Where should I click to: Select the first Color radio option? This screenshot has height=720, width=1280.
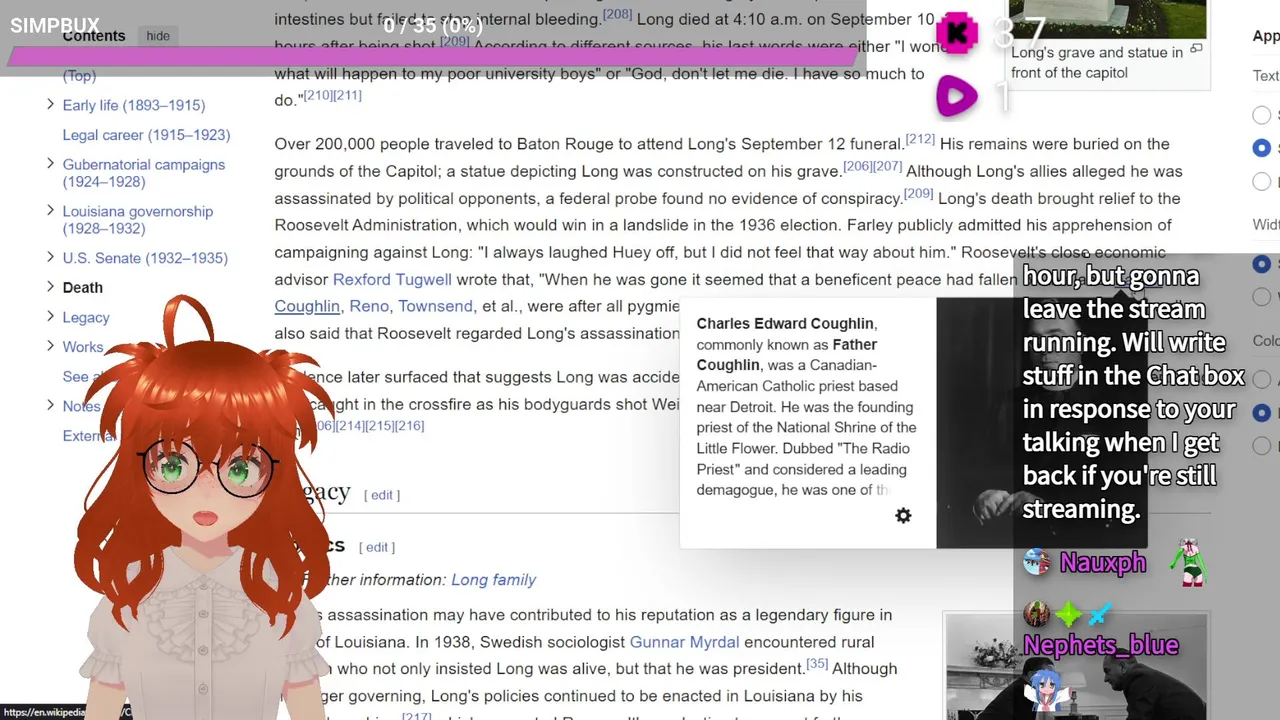pyautogui.click(x=1262, y=379)
